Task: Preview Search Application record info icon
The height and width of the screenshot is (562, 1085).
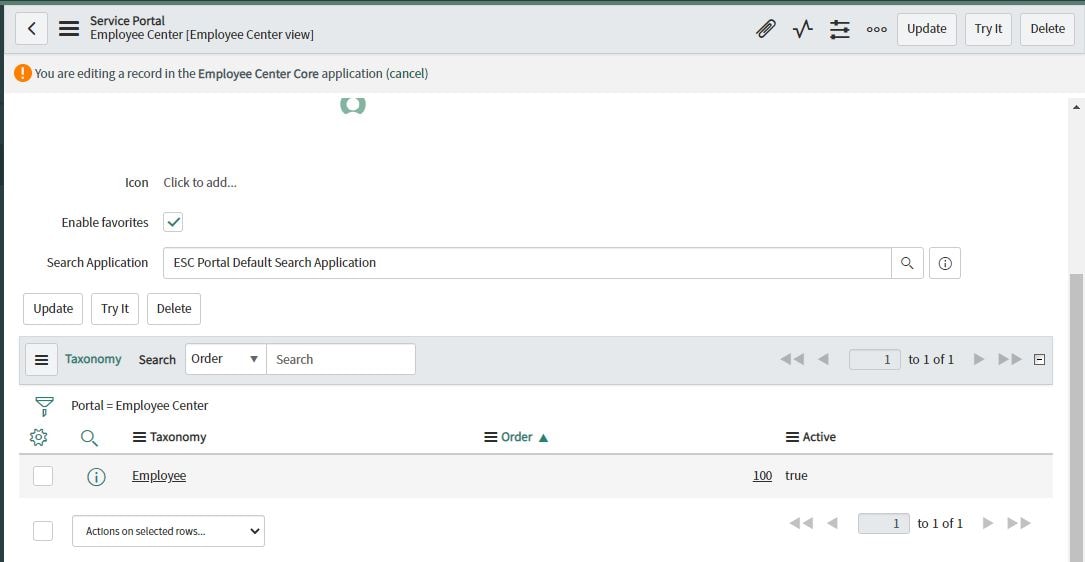Action: (945, 263)
